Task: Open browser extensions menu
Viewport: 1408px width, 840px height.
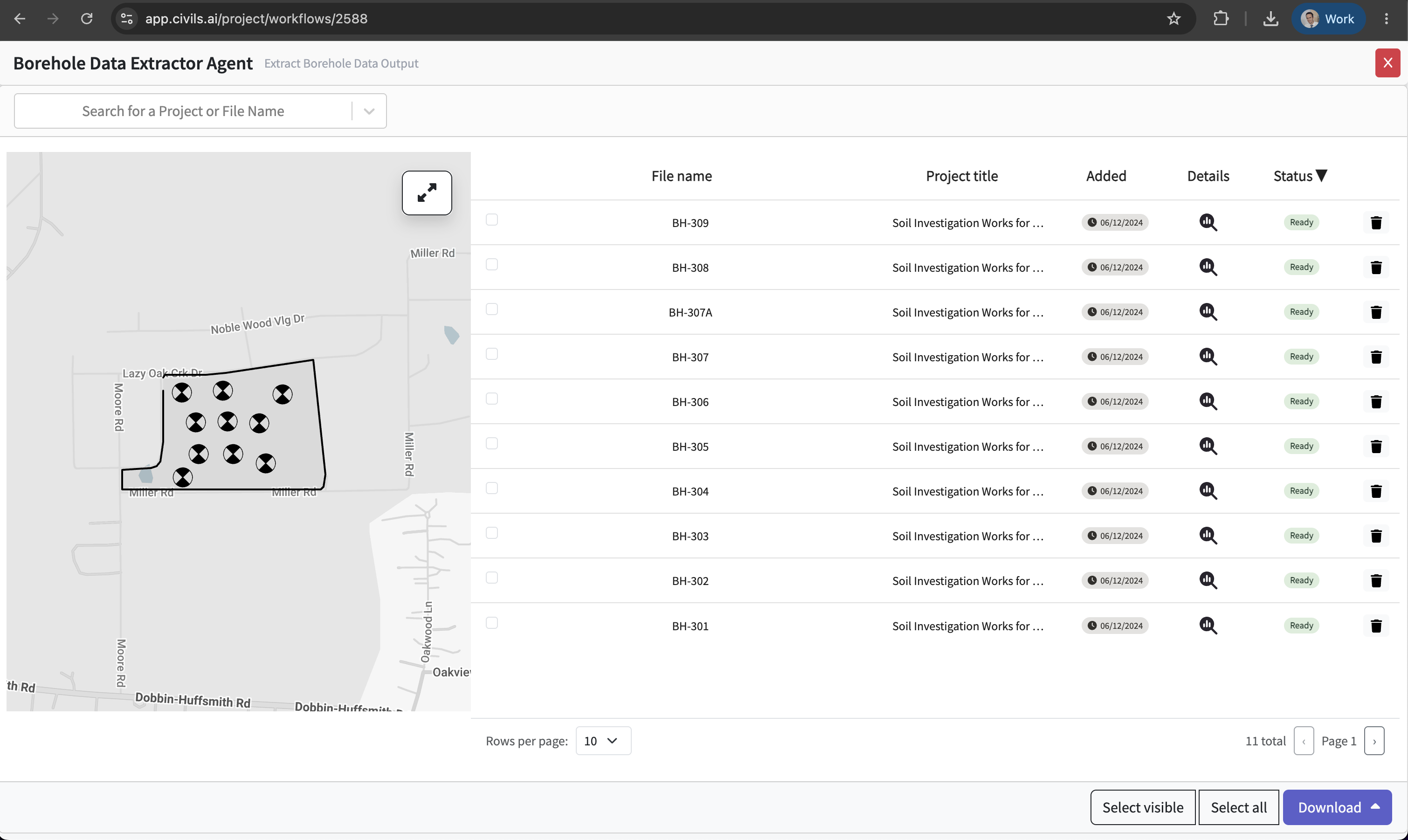Action: click(1221, 19)
